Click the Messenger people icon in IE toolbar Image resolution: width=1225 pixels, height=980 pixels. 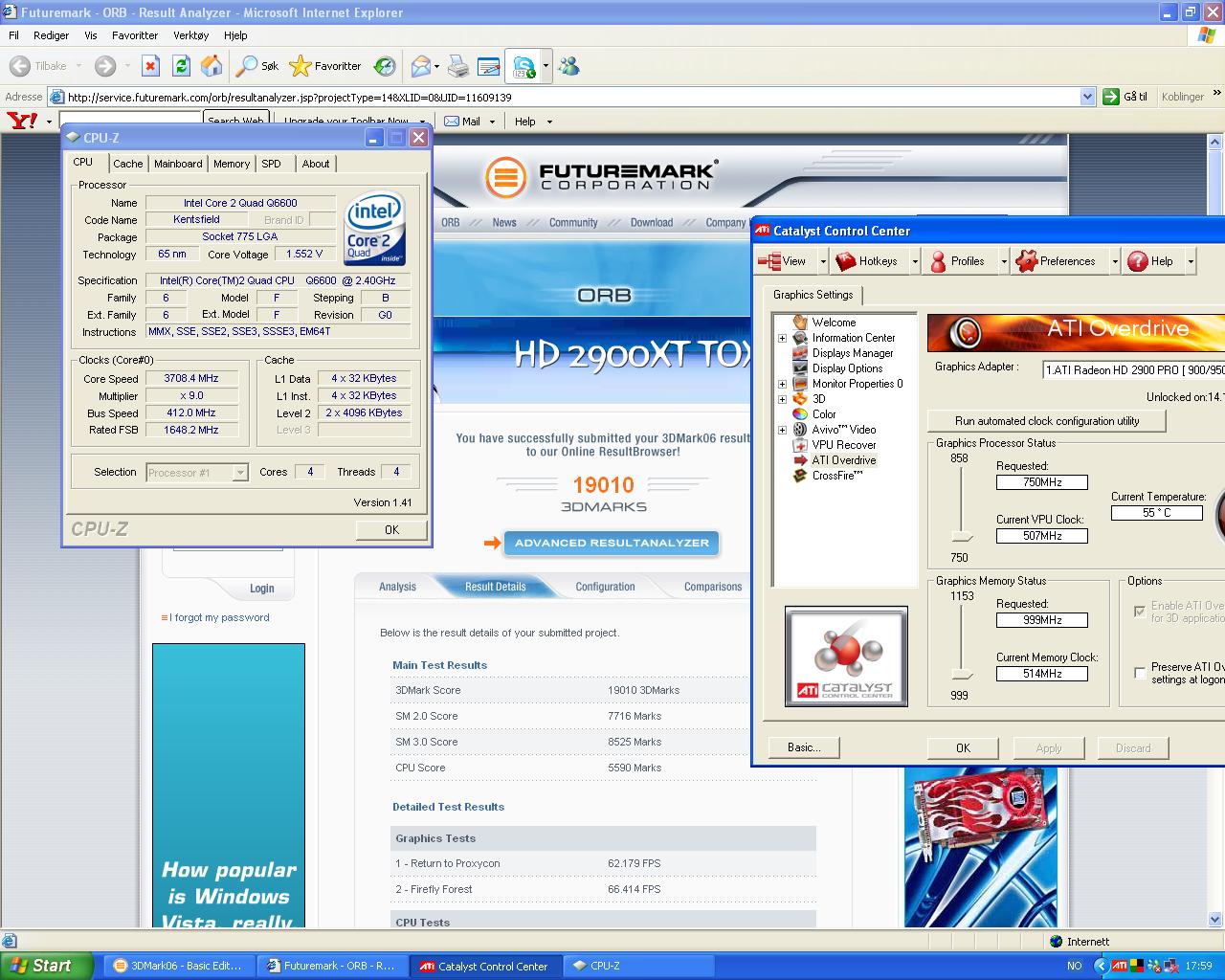coord(569,66)
